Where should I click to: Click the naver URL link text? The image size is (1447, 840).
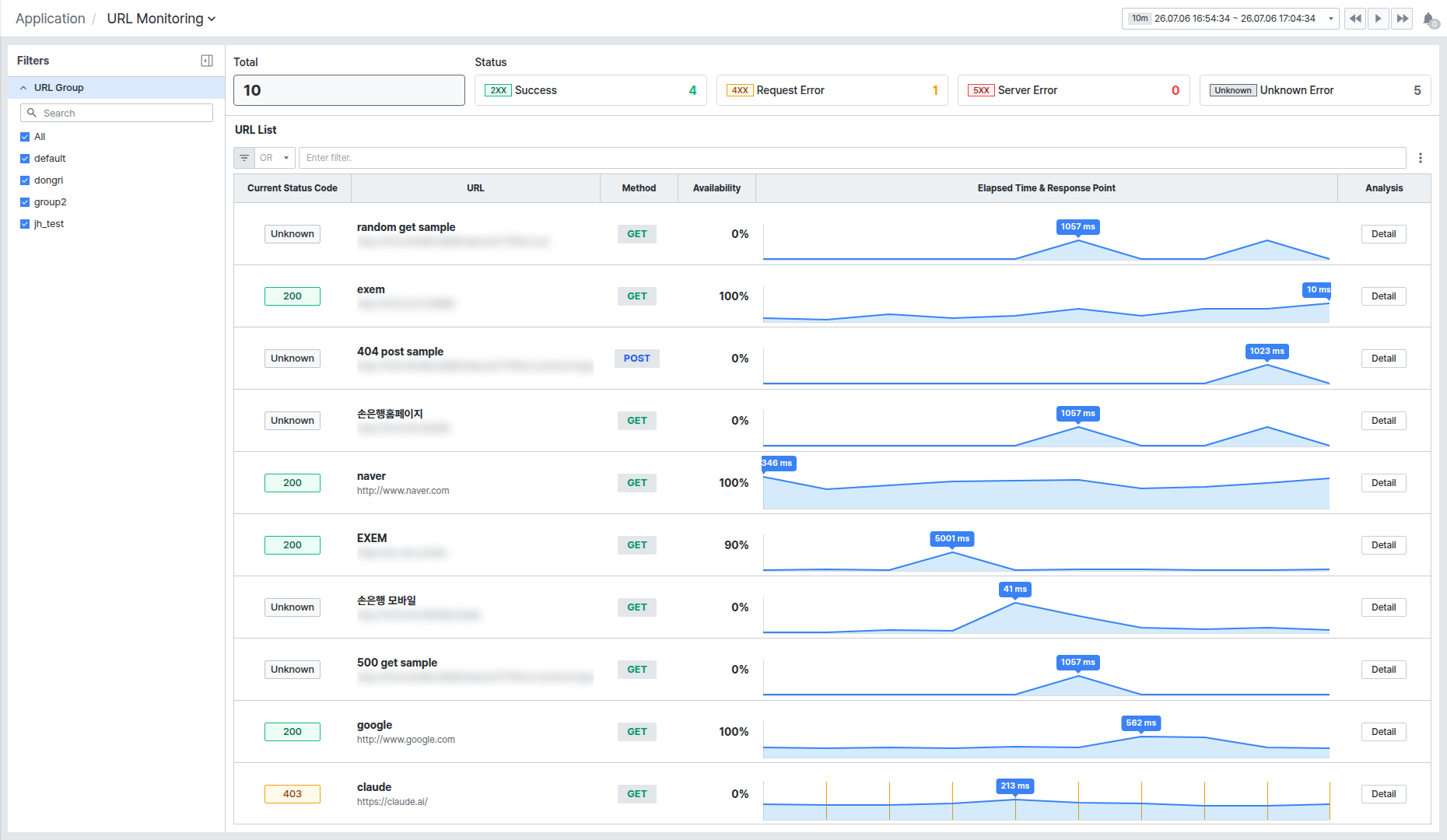coord(403,491)
